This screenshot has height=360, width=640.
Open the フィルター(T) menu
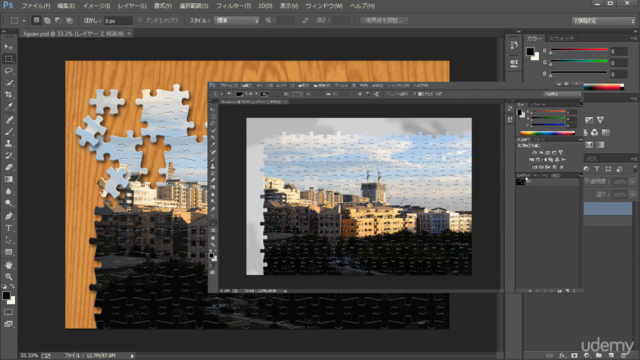pyautogui.click(x=233, y=6)
